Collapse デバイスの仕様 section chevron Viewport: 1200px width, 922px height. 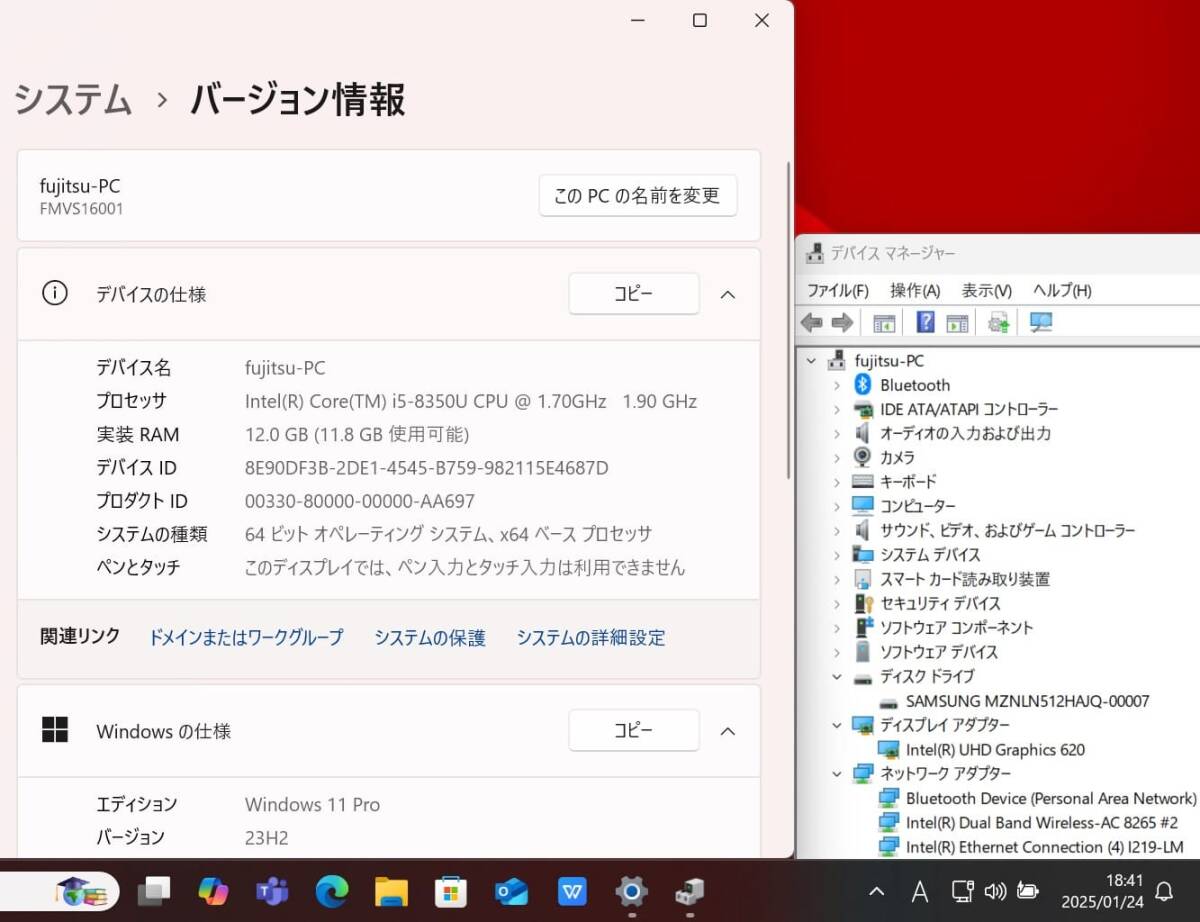point(728,294)
